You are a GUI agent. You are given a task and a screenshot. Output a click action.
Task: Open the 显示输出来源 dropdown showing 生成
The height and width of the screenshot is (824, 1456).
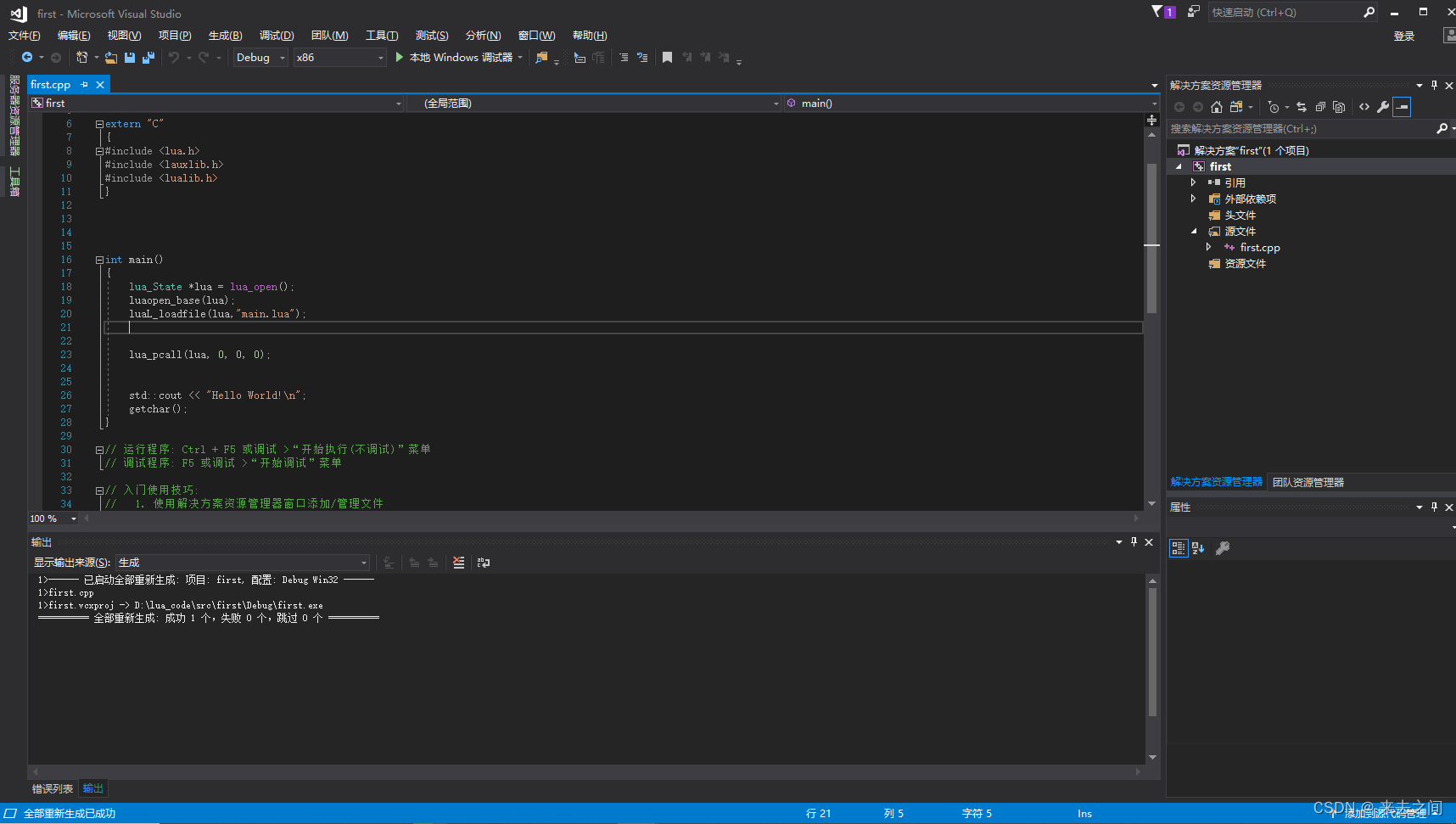(243, 563)
